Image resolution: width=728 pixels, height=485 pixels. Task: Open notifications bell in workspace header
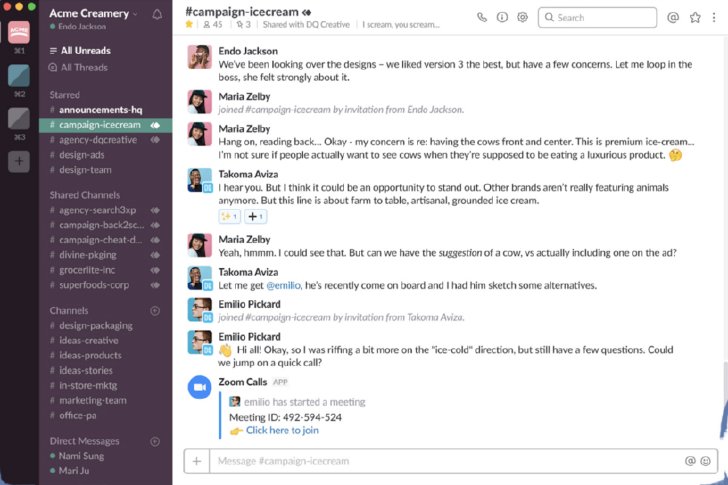point(157,14)
